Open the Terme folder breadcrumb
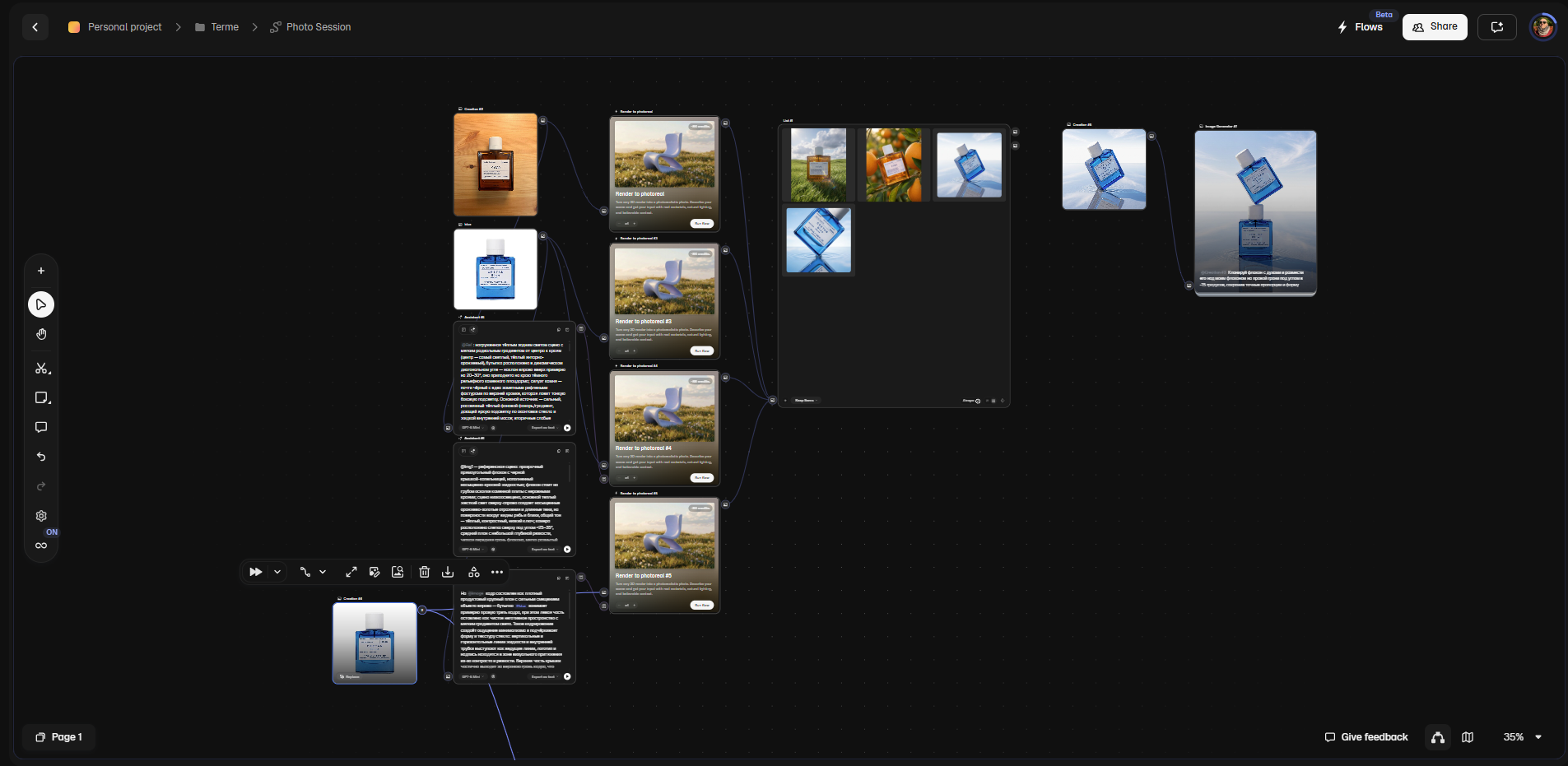1568x766 pixels. (x=217, y=27)
